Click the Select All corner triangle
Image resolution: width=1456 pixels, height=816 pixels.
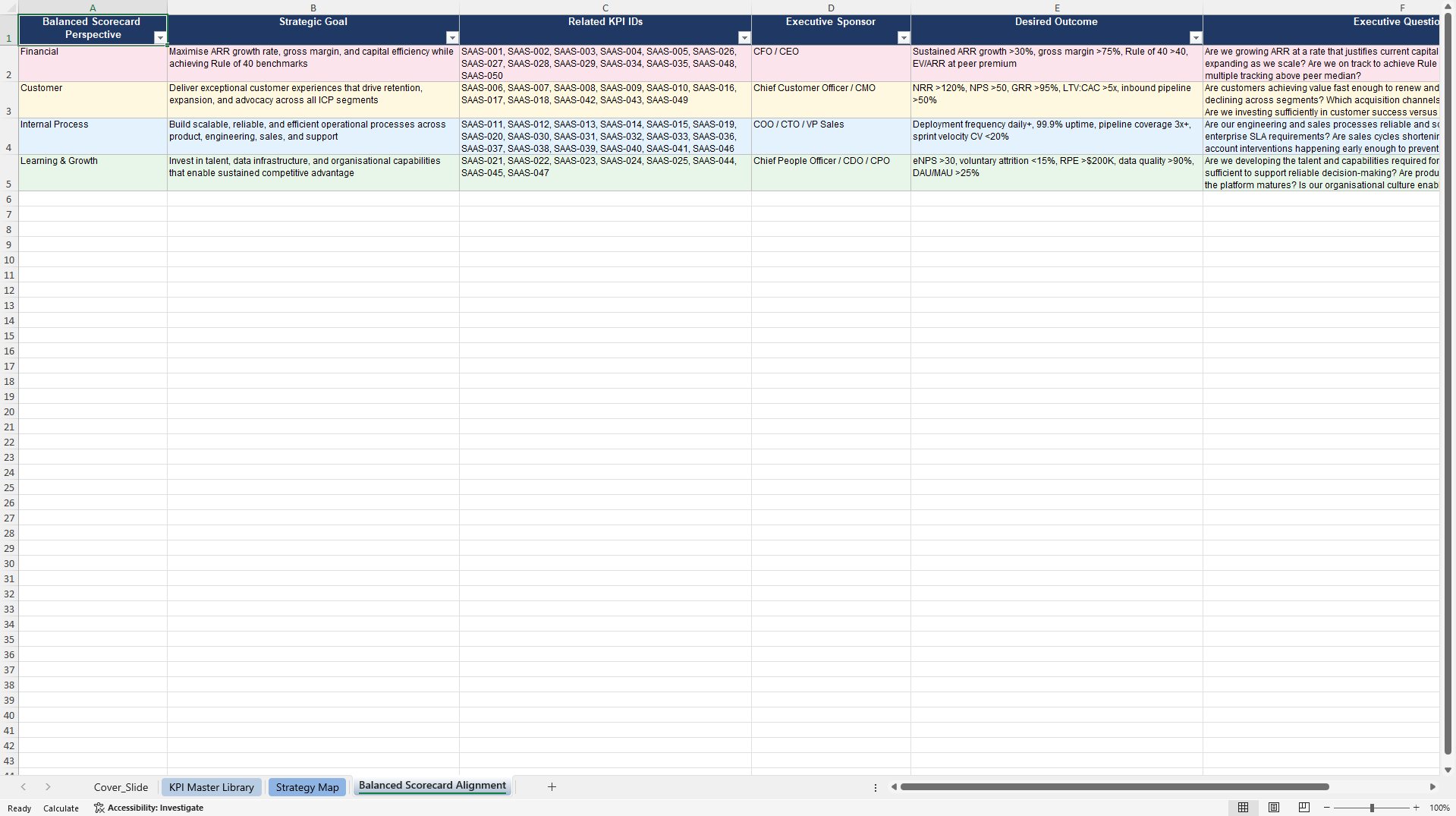click(x=9, y=8)
